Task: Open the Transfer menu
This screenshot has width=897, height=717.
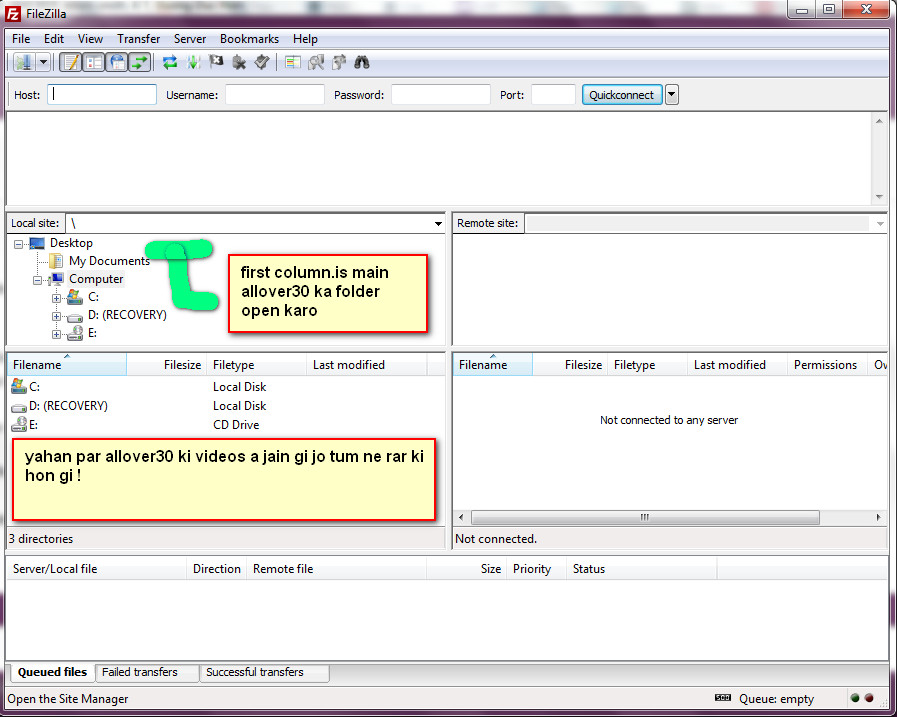Action: point(138,39)
